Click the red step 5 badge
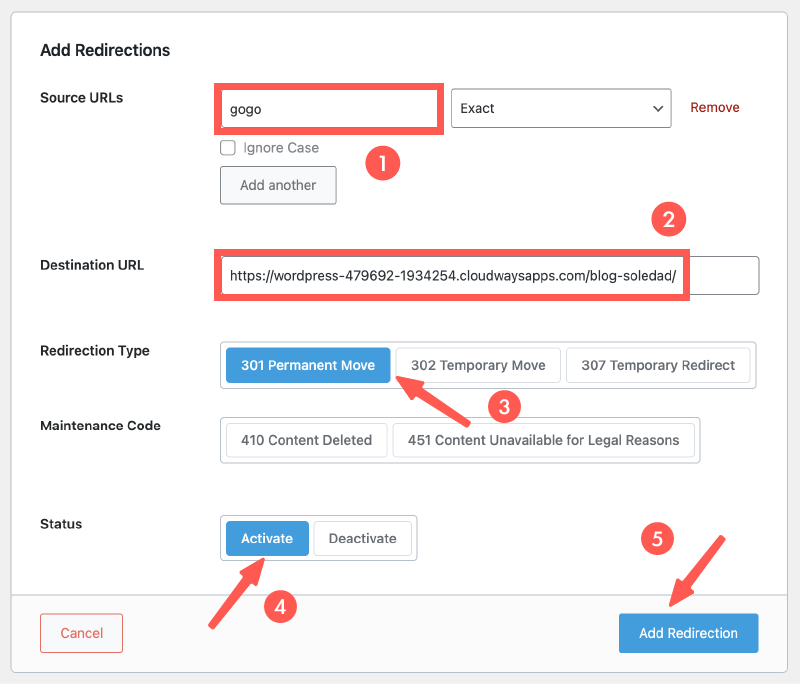The height and width of the screenshot is (684, 800). [657, 539]
